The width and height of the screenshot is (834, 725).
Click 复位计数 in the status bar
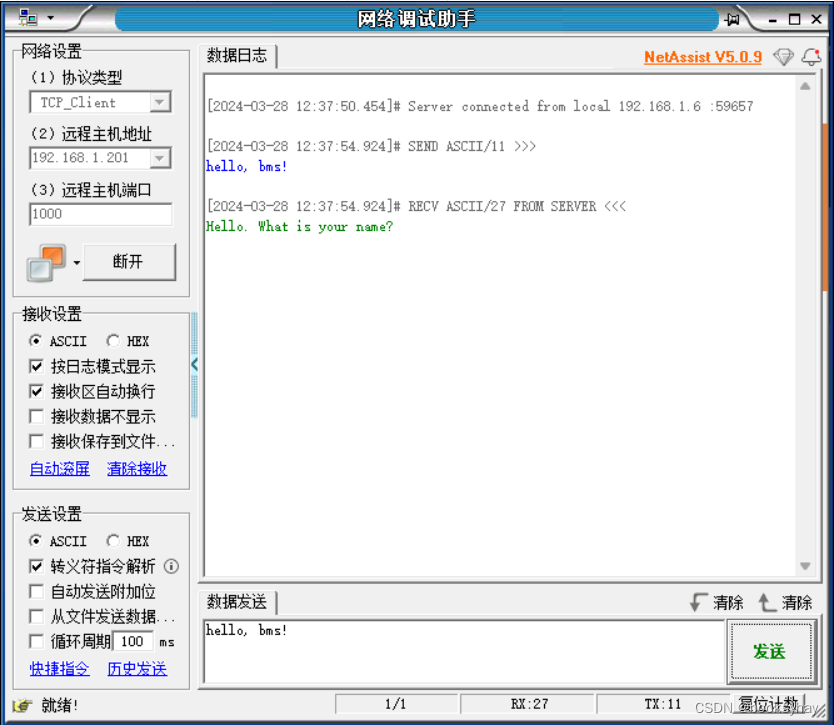coord(769,703)
